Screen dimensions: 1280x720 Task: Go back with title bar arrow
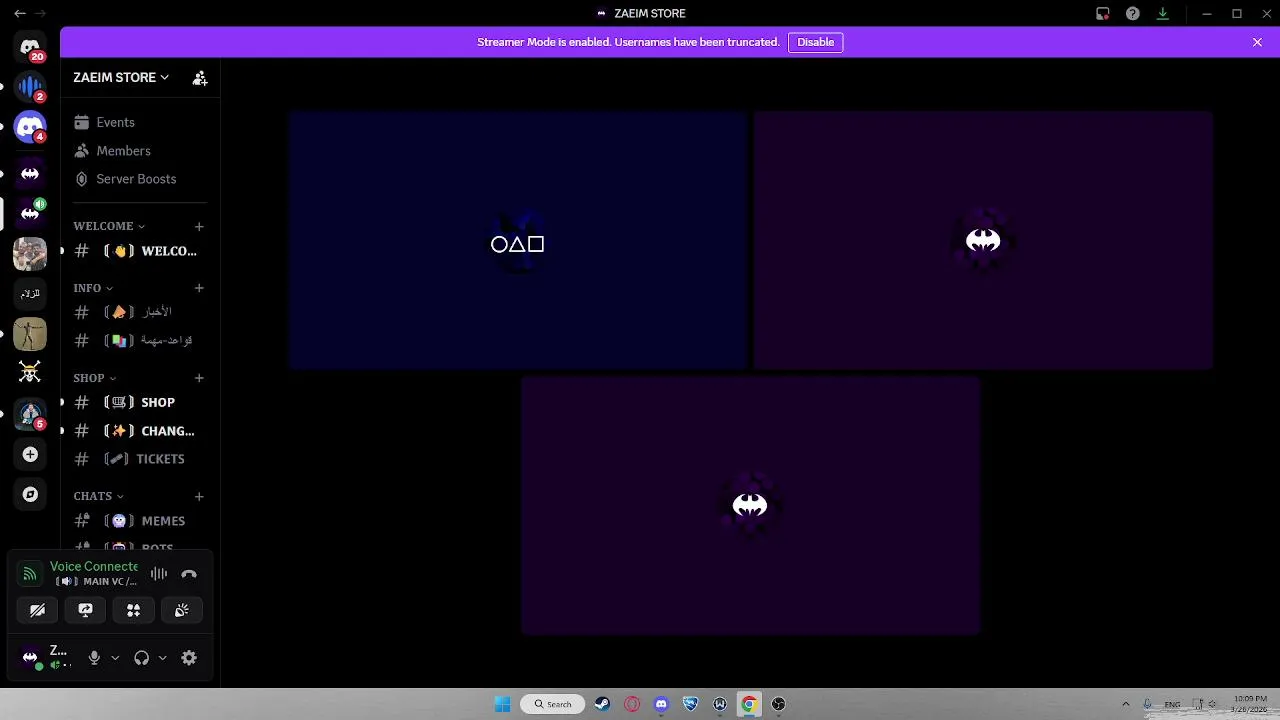point(20,13)
